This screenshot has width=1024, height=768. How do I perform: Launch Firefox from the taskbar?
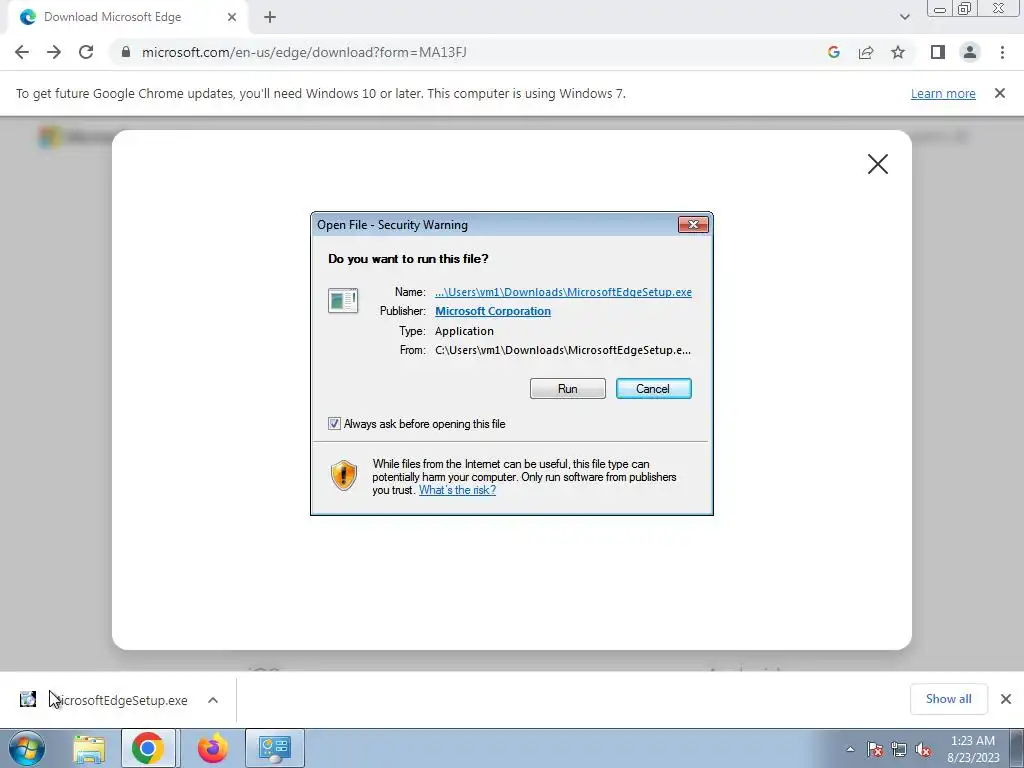tap(212, 748)
